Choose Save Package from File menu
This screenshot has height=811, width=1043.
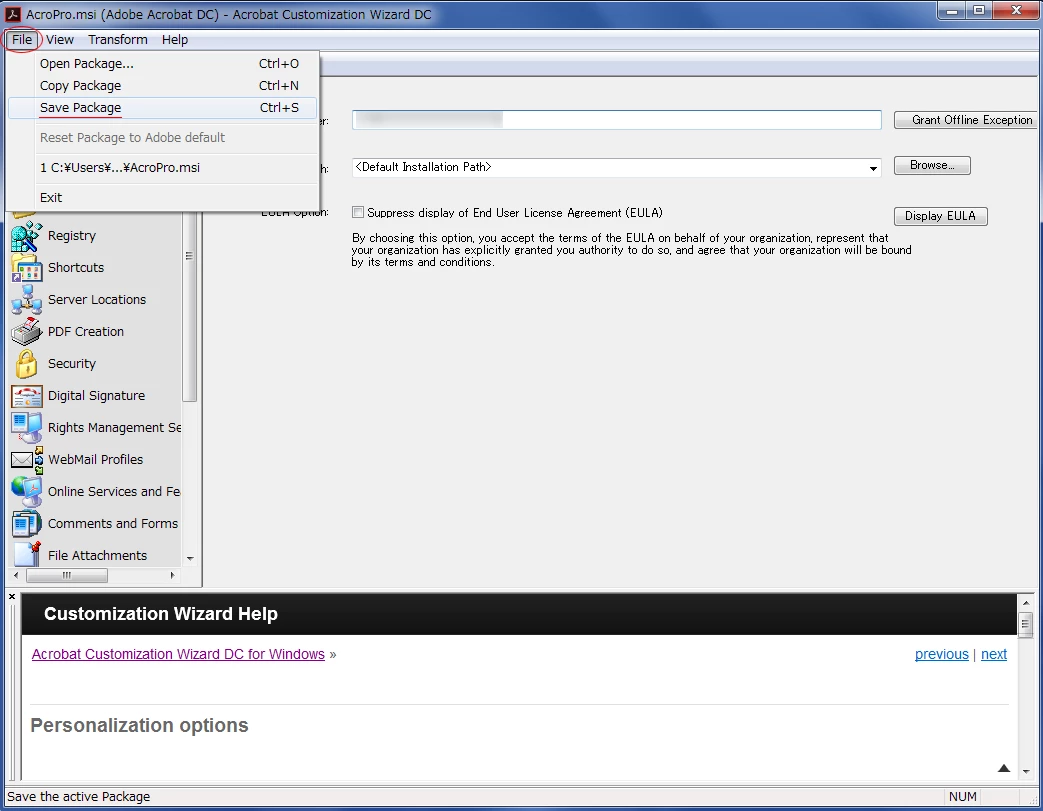click(162, 107)
